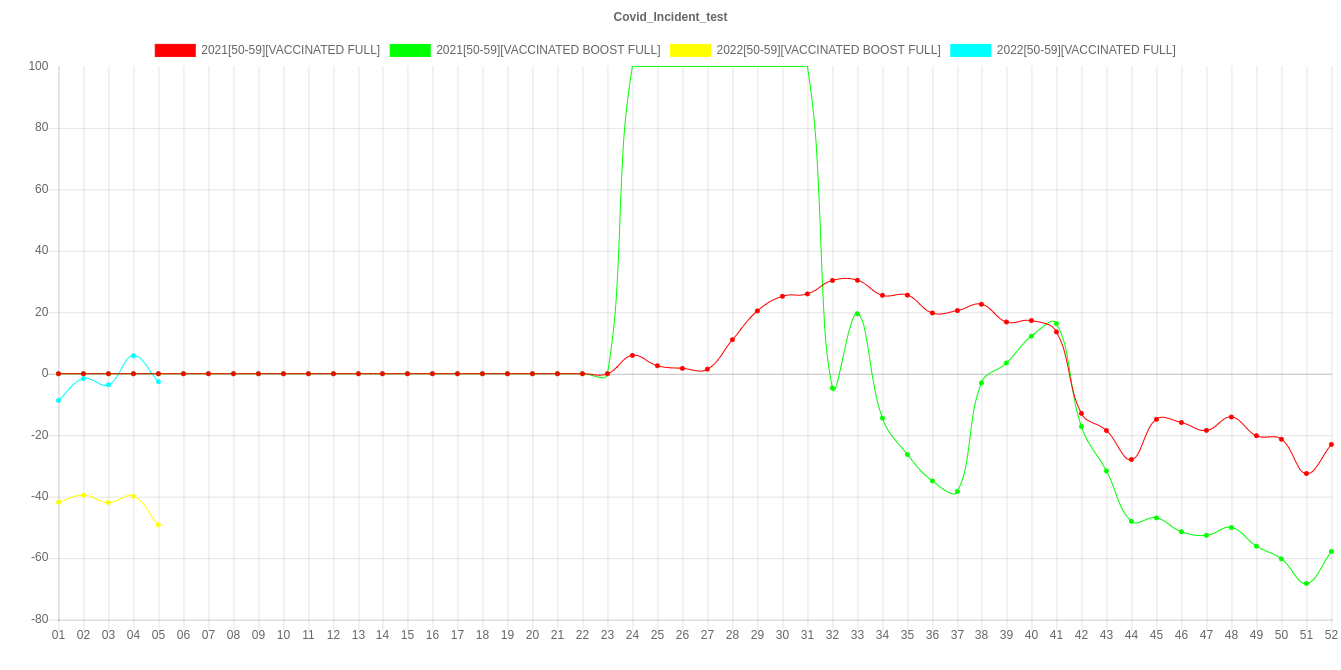1341x670 pixels.
Task: Select the cyan data point at week 01
Action: tap(58, 400)
